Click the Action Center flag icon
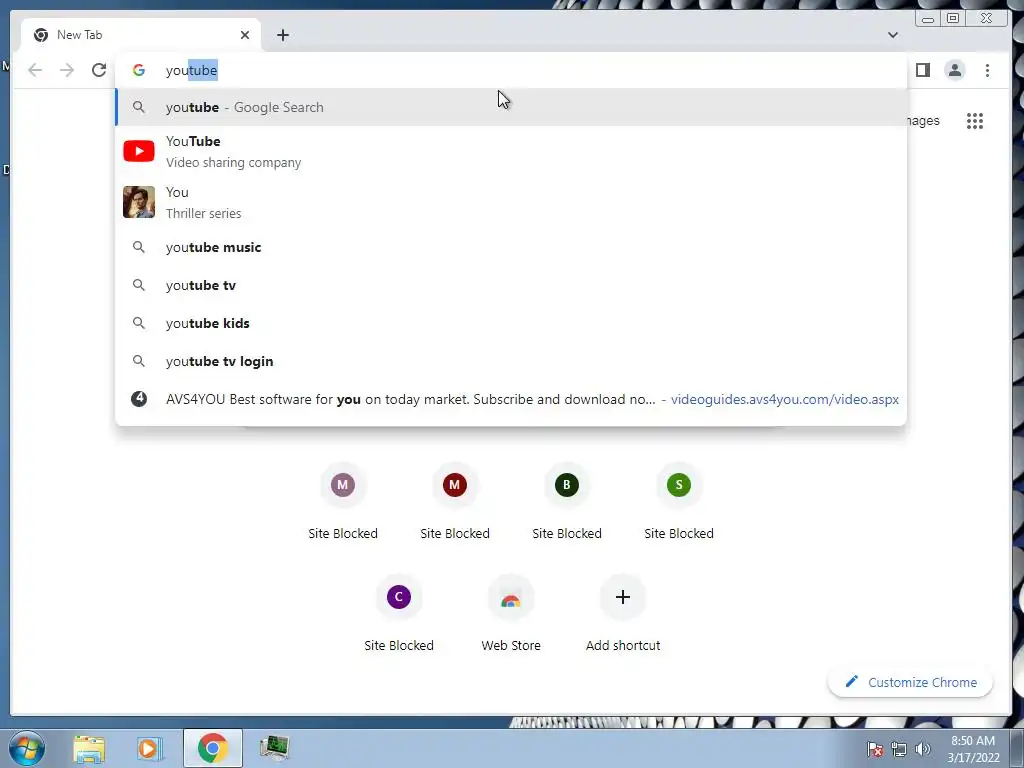Image resolution: width=1024 pixels, height=768 pixels. click(x=874, y=749)
